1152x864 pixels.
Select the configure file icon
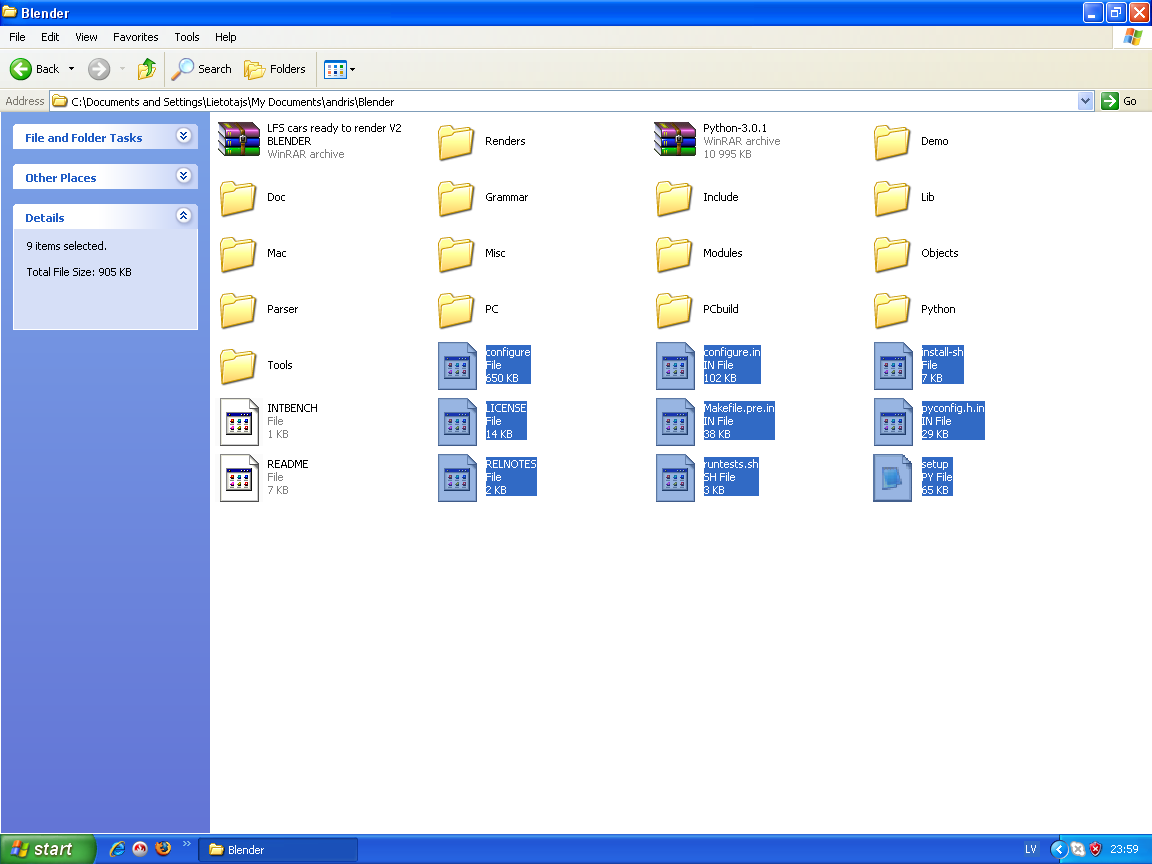pos(457,366)
